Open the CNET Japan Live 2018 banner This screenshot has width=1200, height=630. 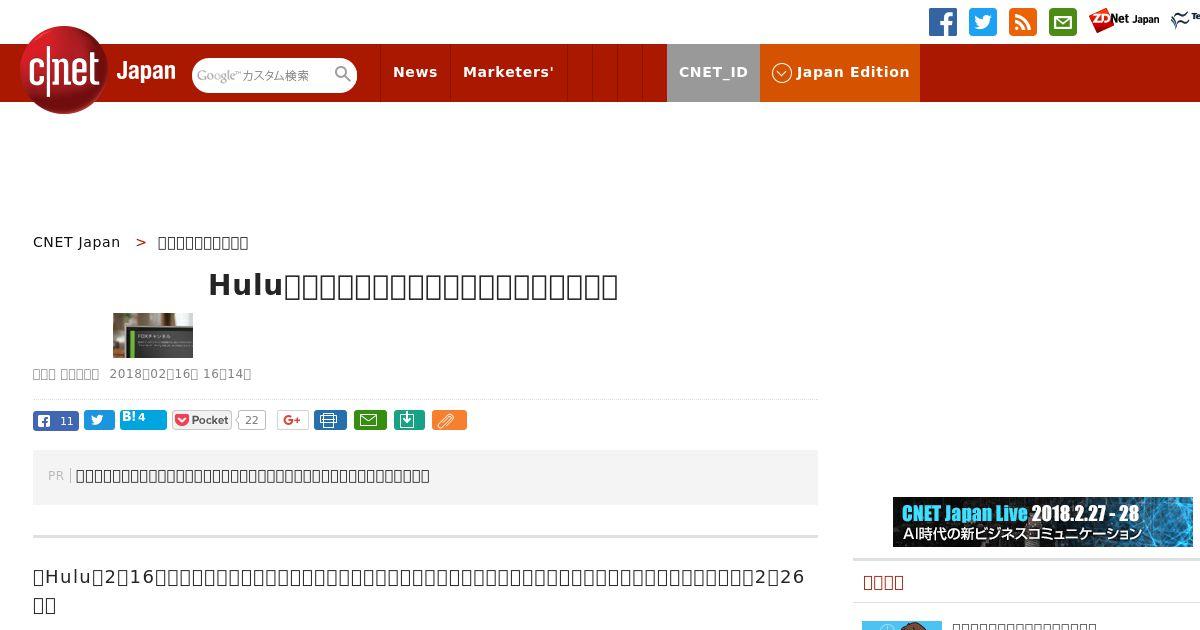1043,522
